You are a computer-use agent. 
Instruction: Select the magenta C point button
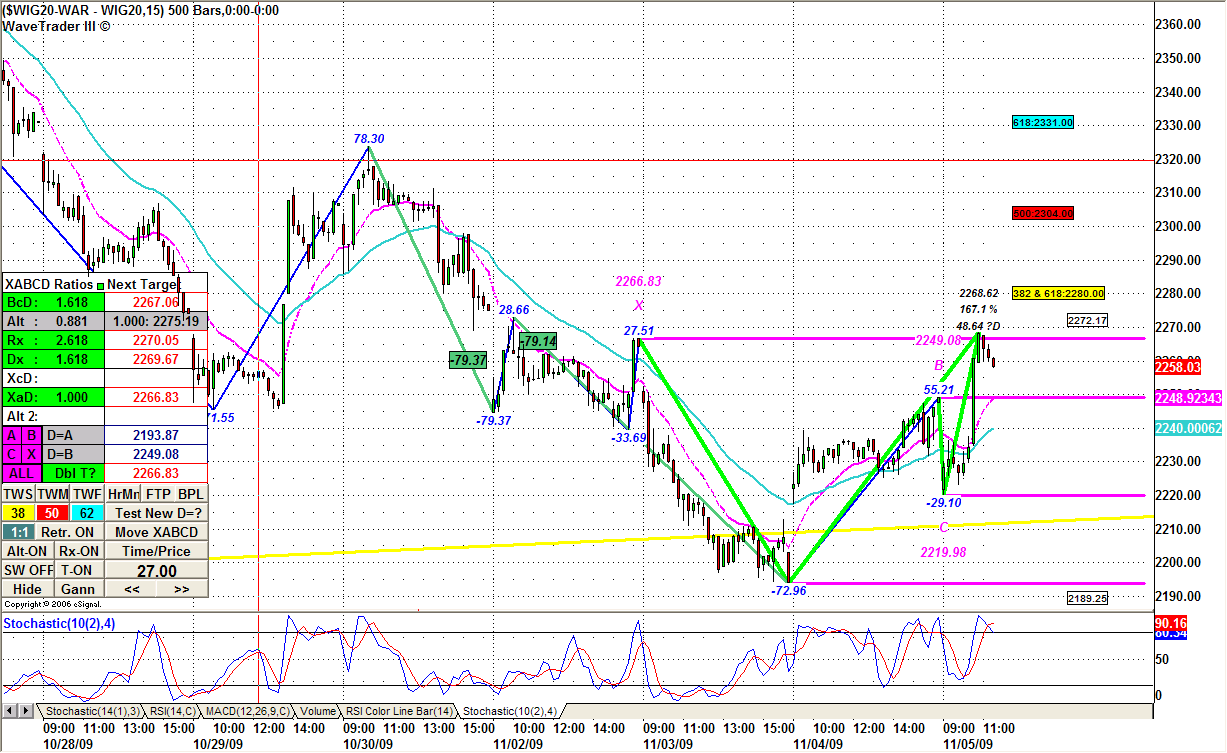click(x=12, y=454)
